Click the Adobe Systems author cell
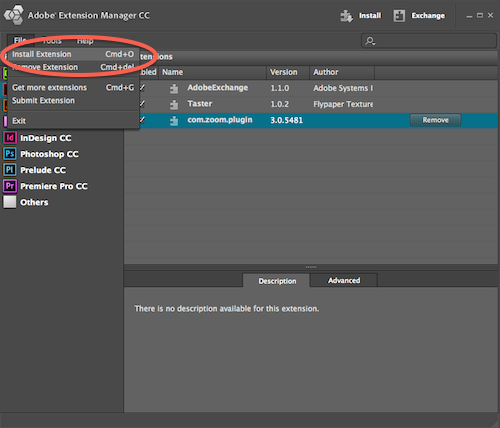500x428 pixels. (343, 88)
